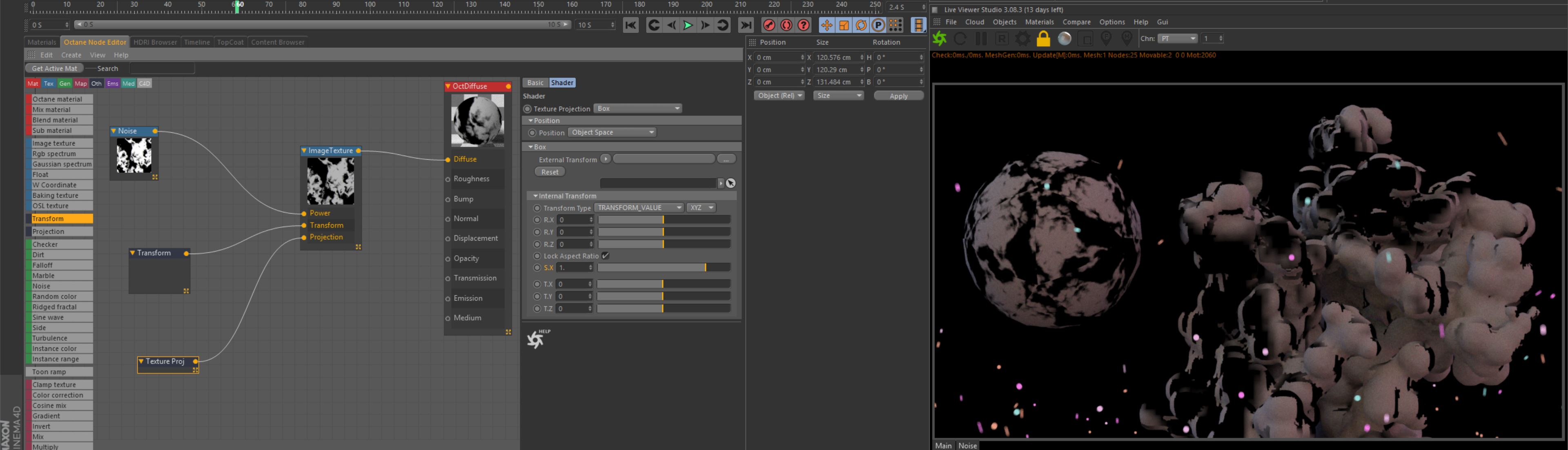Toggle the Lock Aspect Ratio checkbox
1568x450 pixels.
606,256
